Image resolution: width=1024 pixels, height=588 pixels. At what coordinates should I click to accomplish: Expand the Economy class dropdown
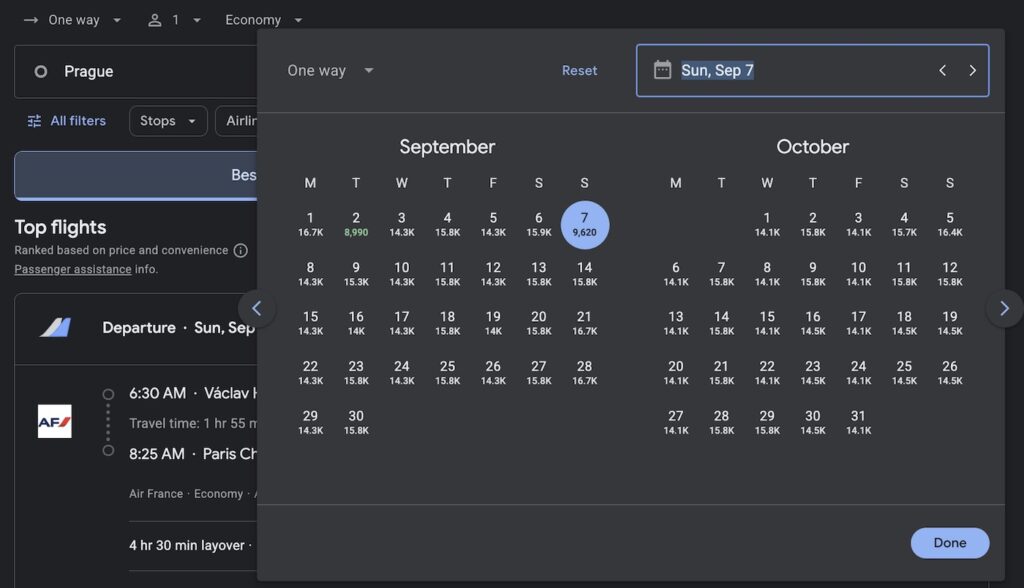pos(264,20)
